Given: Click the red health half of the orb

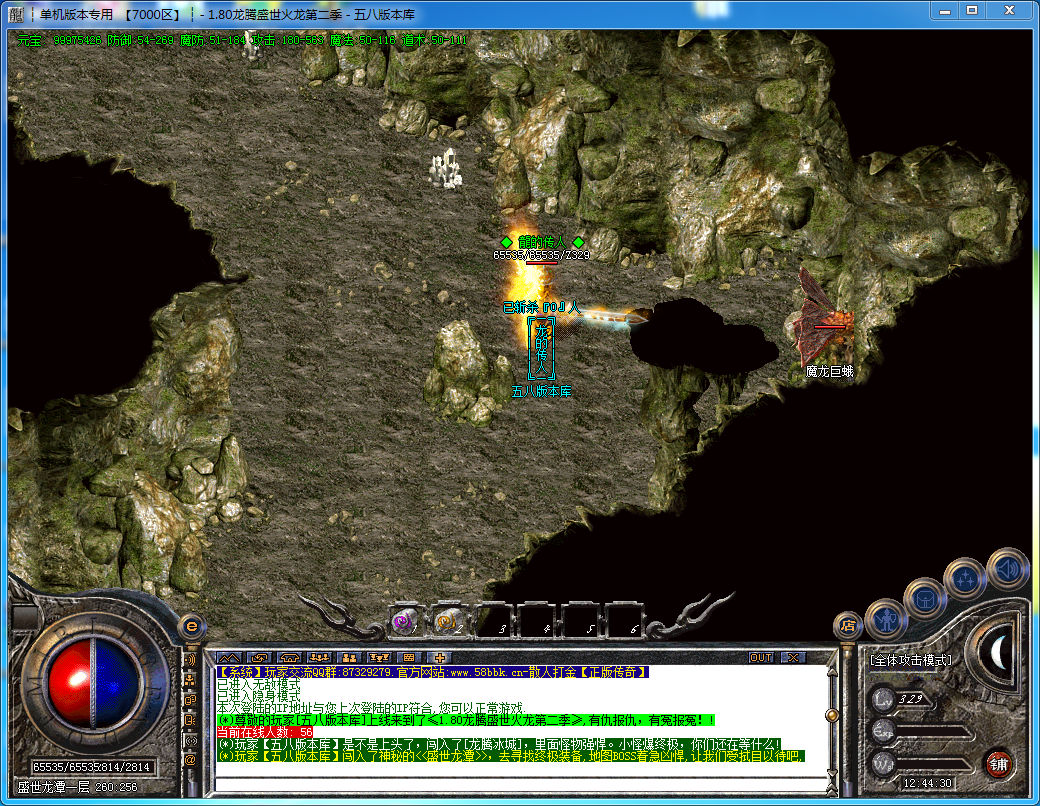Looking at the screenshot, I should (x=70, y=683).
